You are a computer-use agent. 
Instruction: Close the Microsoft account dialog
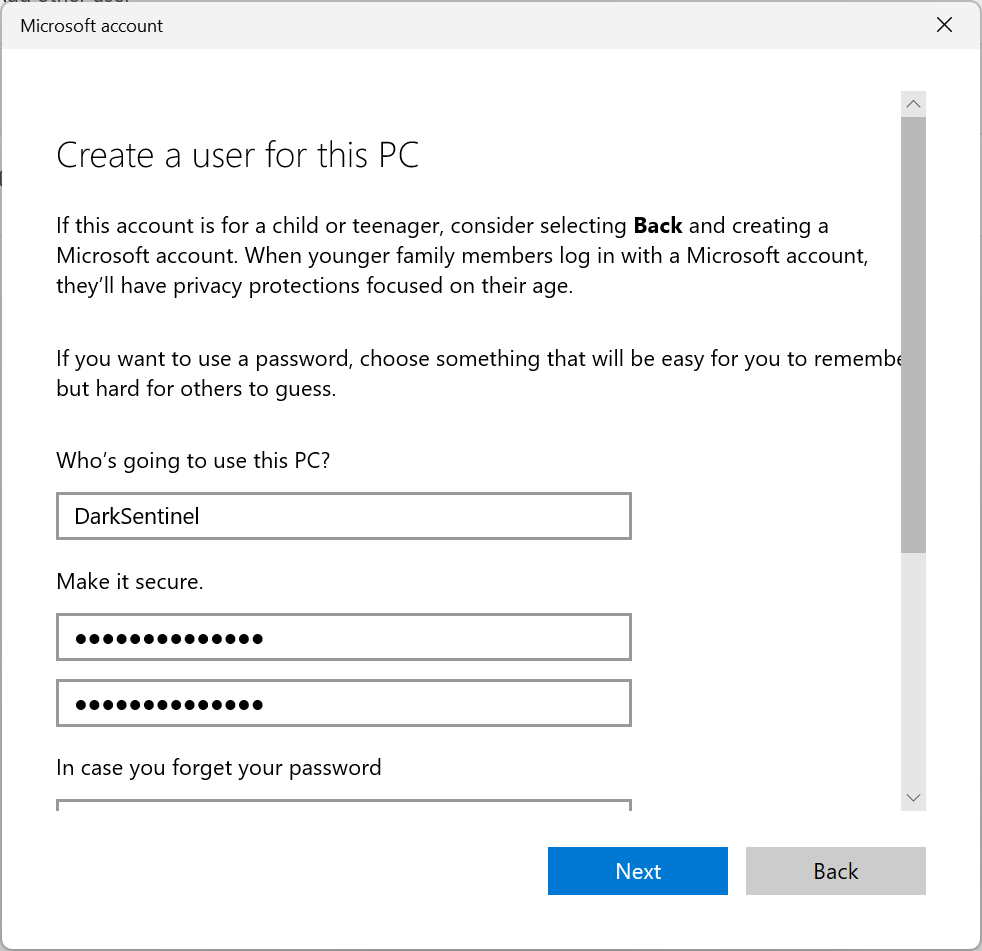tap(944, 25)
